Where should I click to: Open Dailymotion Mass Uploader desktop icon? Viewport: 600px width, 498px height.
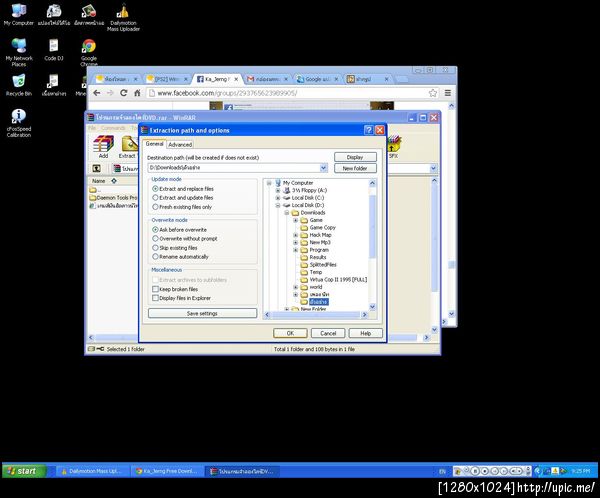[x=123, y=18]
